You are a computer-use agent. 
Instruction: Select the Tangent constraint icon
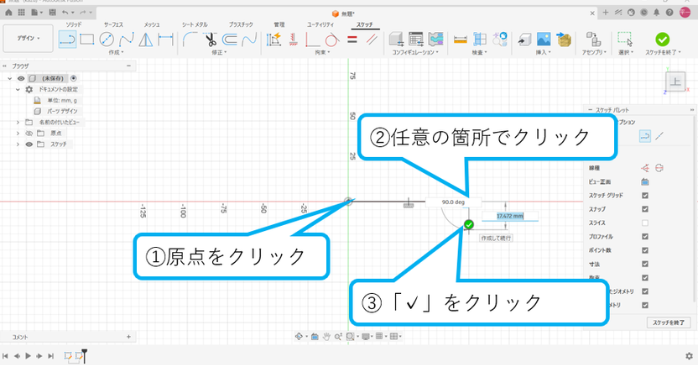pyautogui.click(x=332, y=40)
